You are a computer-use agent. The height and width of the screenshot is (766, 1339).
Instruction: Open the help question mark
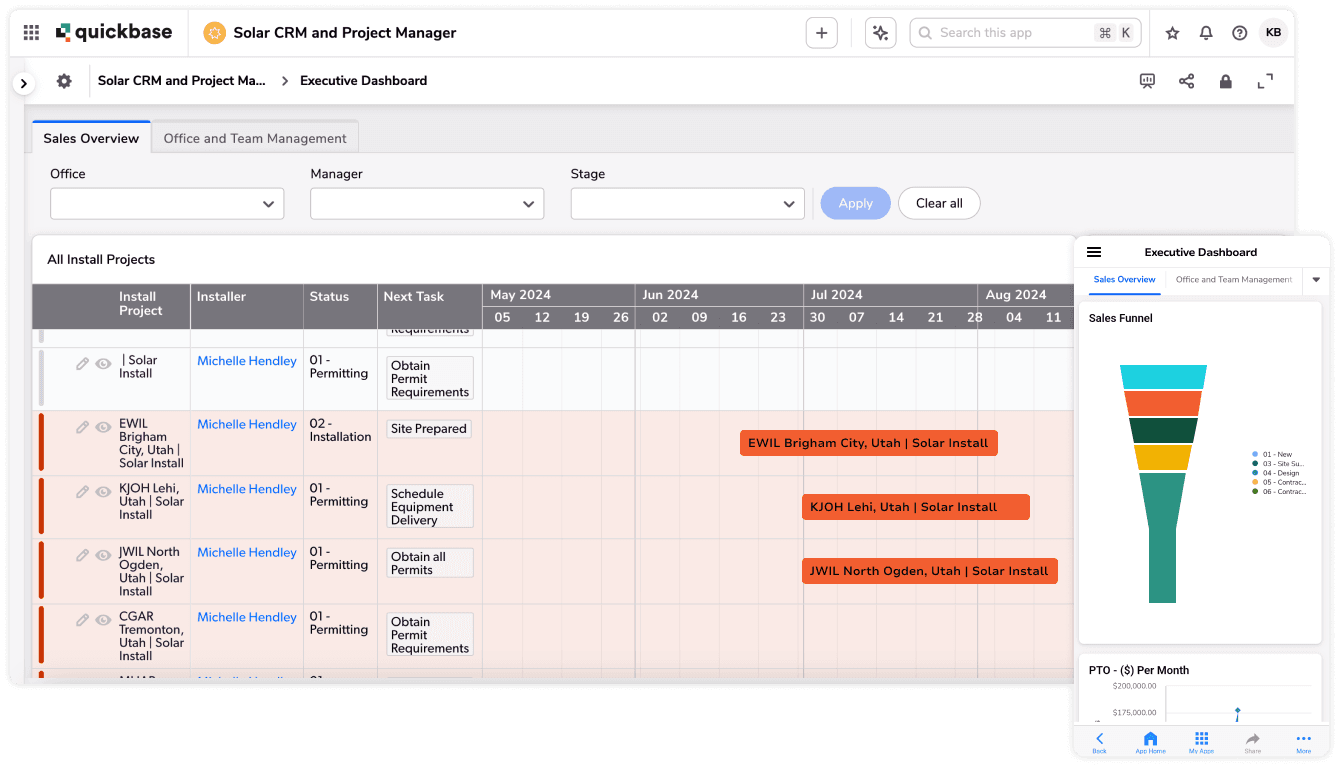[x=1239, y=33]
